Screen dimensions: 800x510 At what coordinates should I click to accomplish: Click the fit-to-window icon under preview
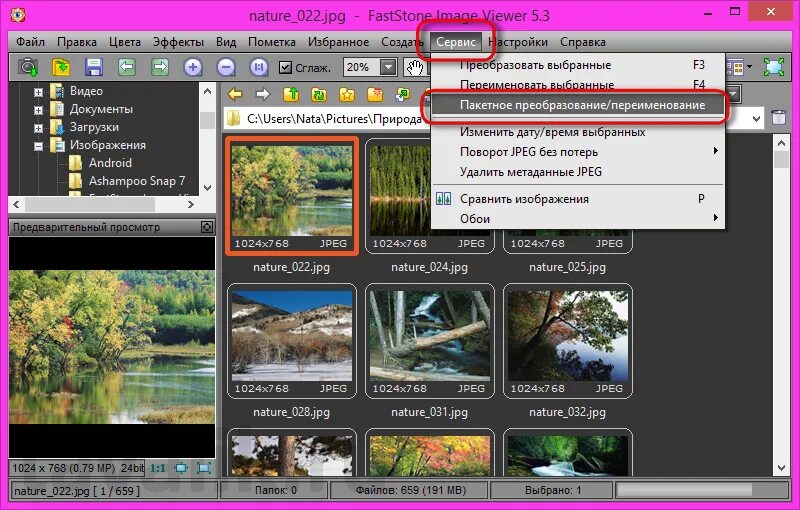pos(181,468)
